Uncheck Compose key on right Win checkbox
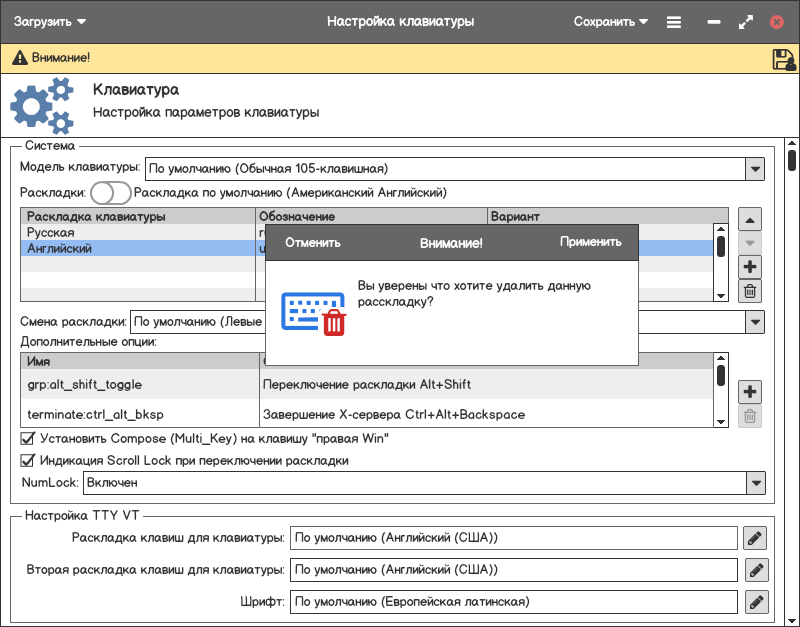The image size is (800, 627). click(x=28, y=438)
